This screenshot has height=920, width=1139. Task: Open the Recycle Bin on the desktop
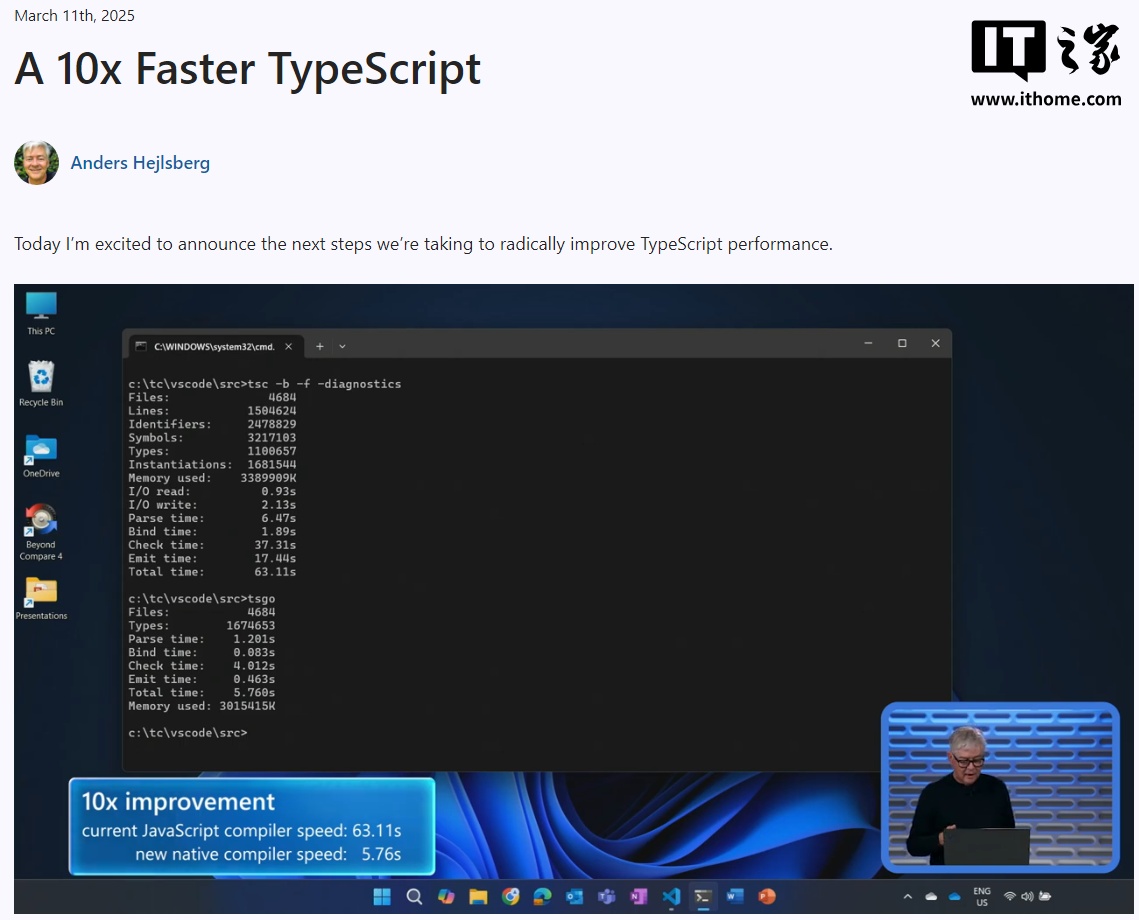[40, 375]
